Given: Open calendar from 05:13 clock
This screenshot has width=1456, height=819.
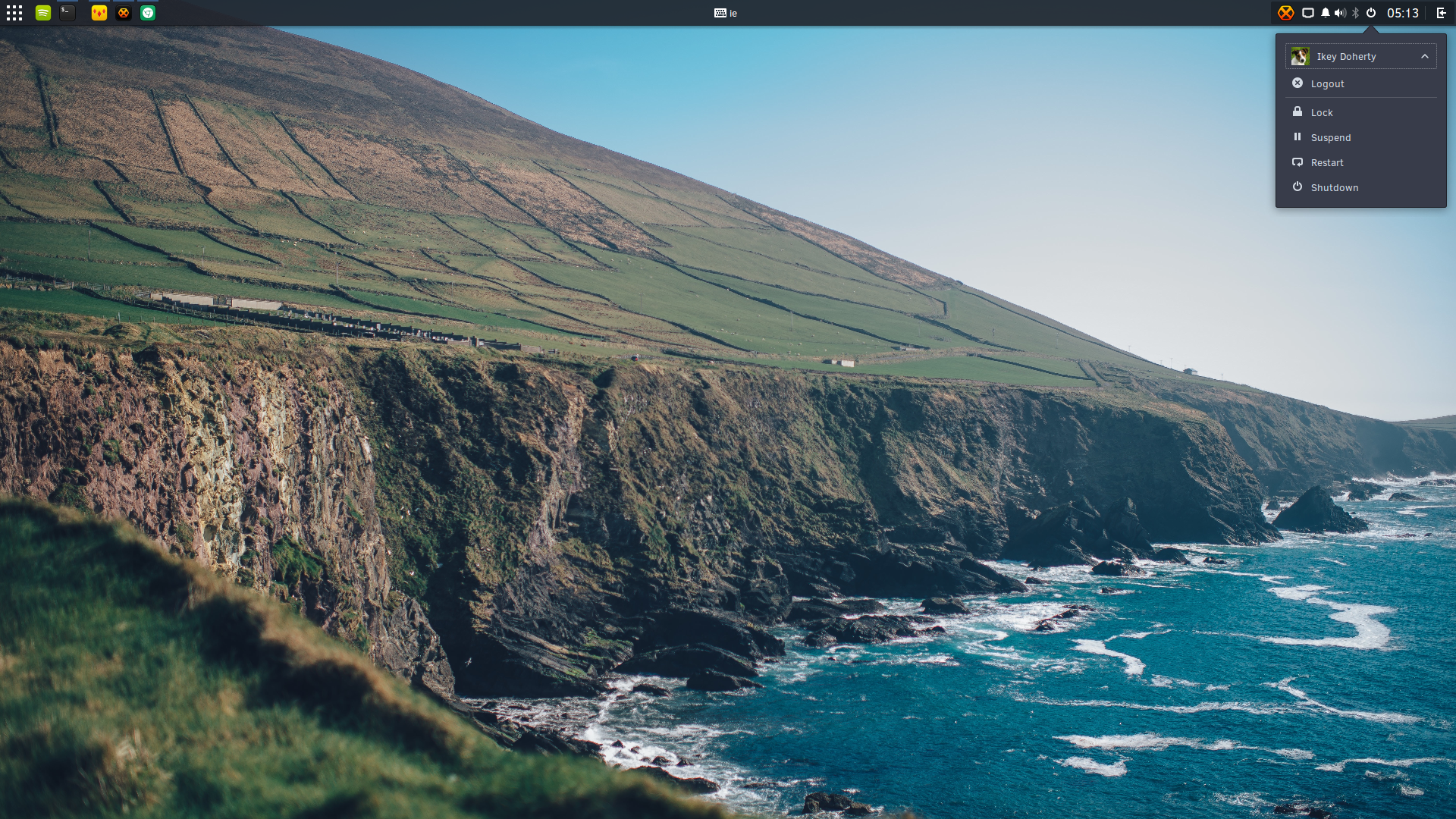Looking at the screenshot, I should pos(1403,13).
